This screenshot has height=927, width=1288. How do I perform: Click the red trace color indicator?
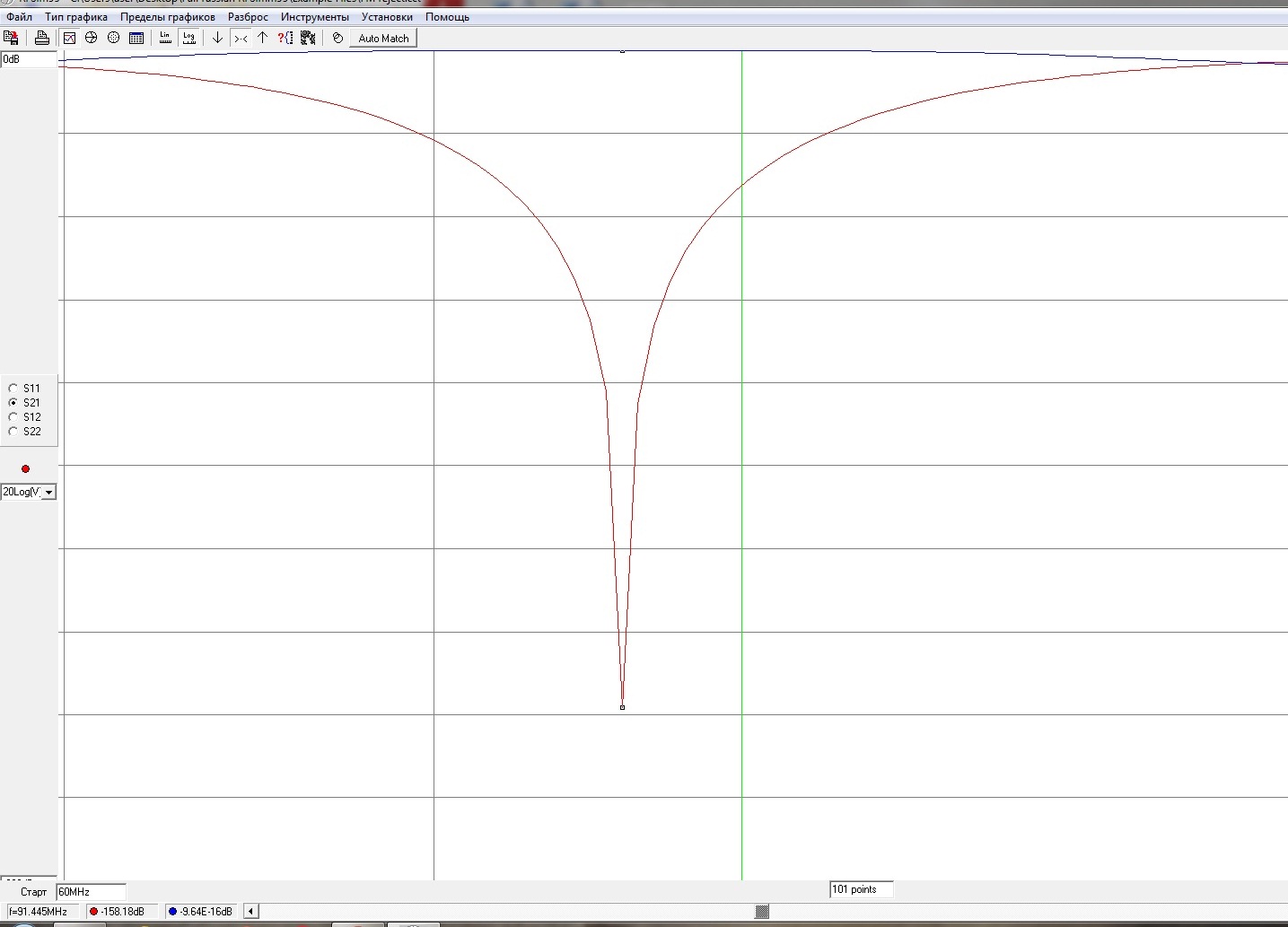tap(25, 468)
